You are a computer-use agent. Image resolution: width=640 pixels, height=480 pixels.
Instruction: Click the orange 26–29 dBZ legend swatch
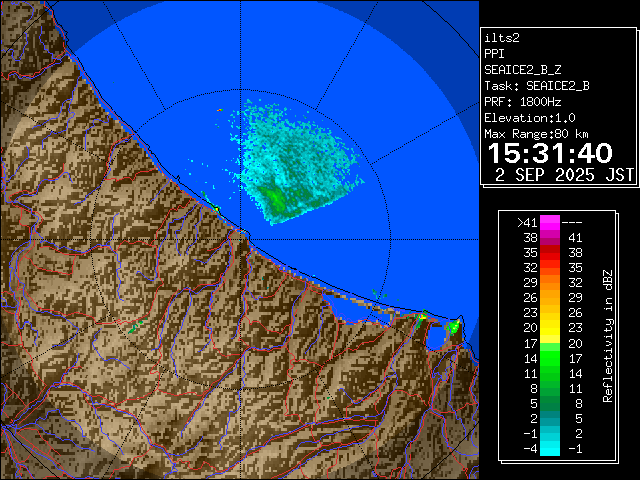pyautogui.click(x=550, y=297)
